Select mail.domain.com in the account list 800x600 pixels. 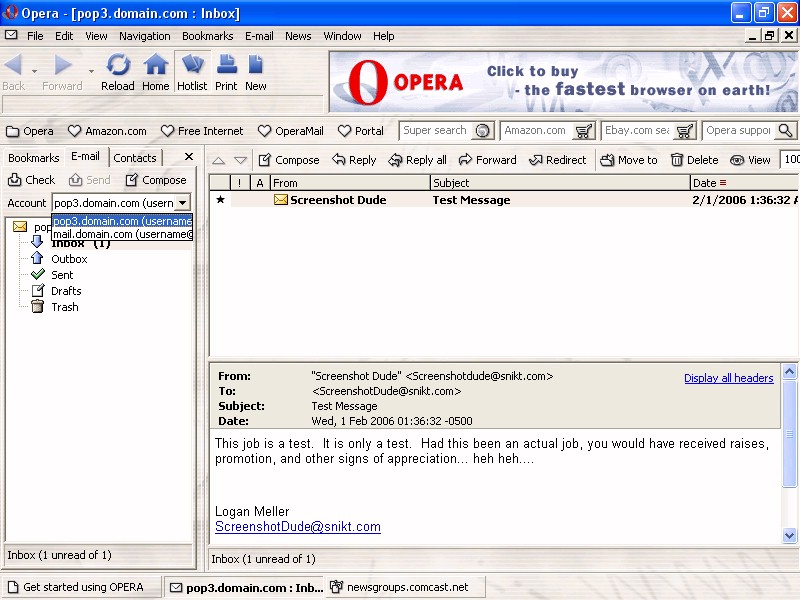(122, 234)
